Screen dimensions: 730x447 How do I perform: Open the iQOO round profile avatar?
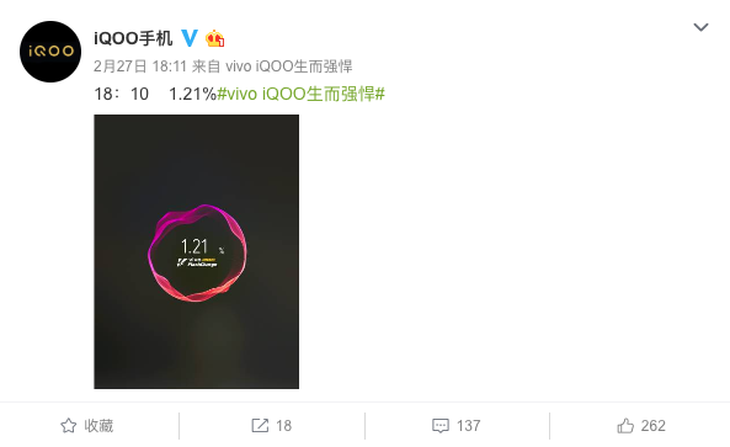point(50,52)
